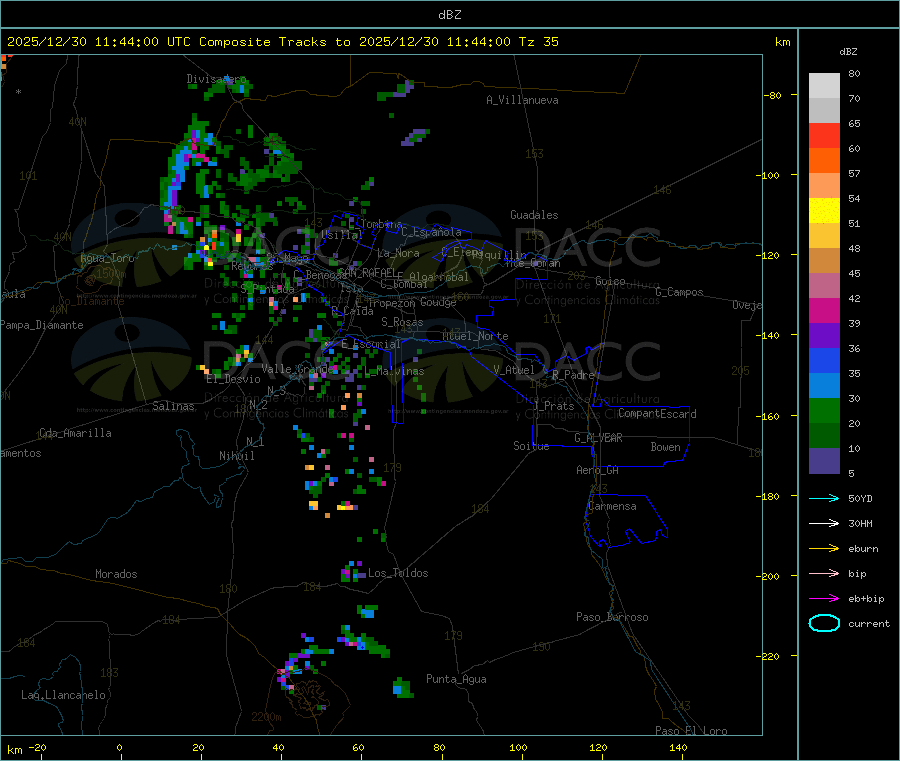Click the Guico map label
The image size is (900, 761).
[610, 281]
